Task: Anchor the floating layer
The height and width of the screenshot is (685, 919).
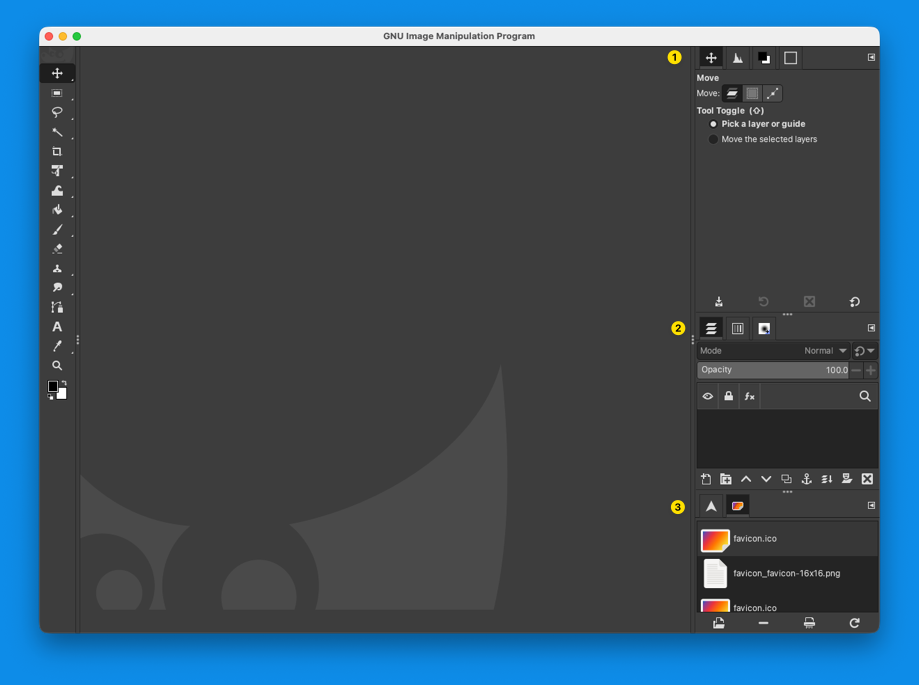Action: [806, 478]
